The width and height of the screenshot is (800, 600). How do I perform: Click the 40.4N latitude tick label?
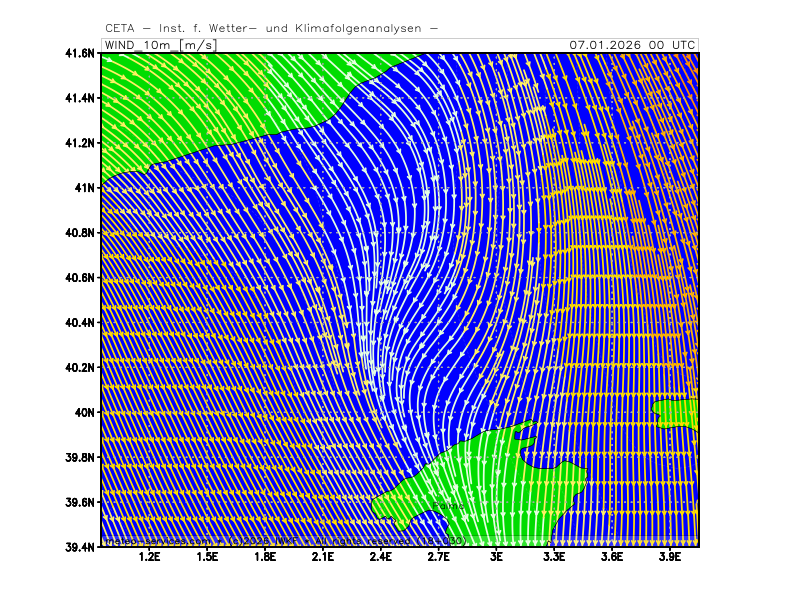[80, 322]
